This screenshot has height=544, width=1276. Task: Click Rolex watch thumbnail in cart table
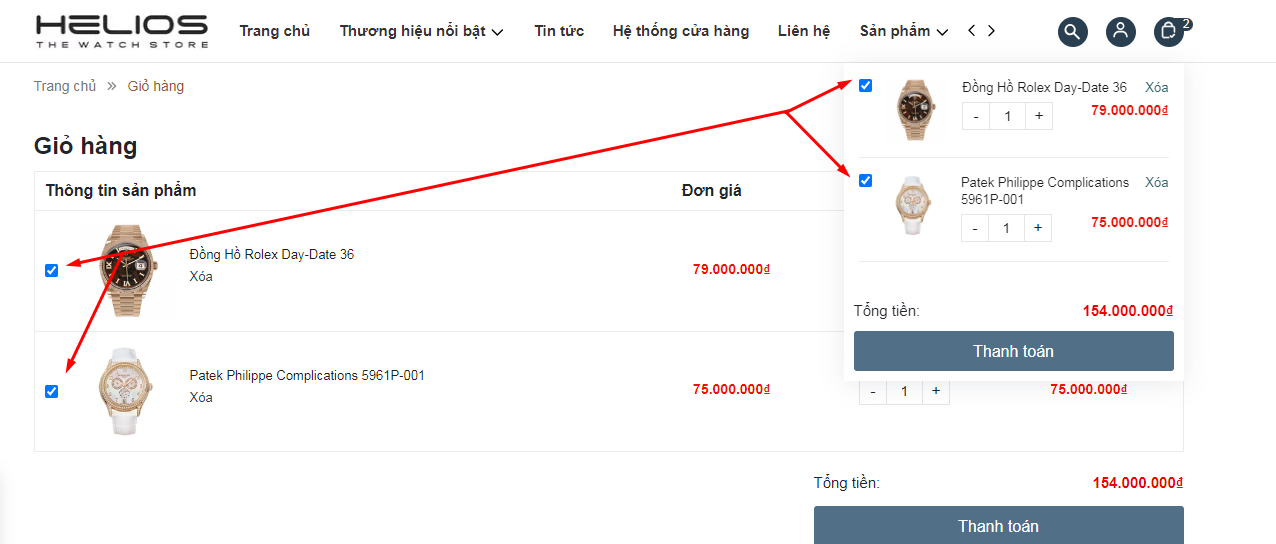point(127,269)
